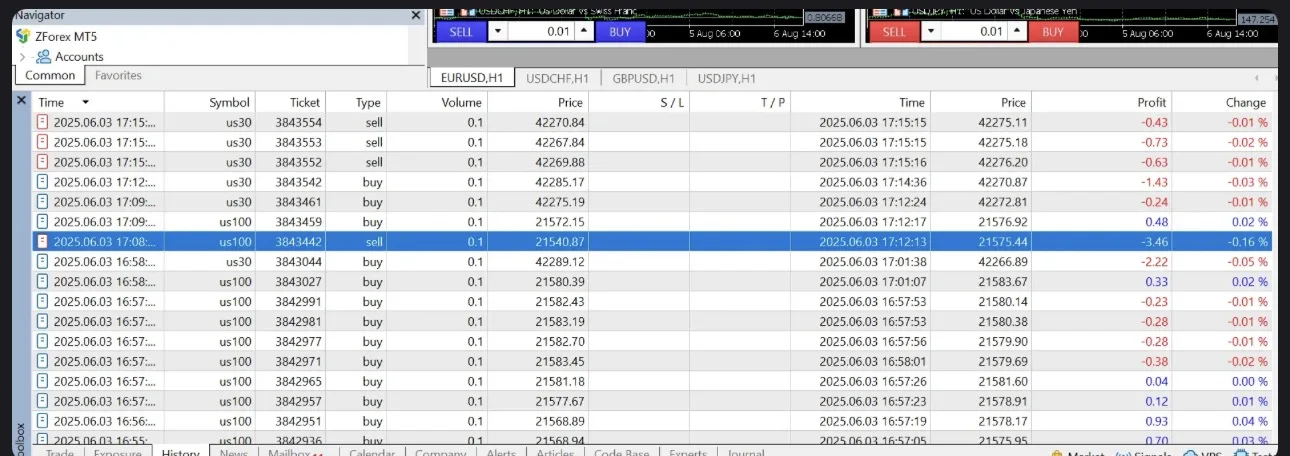Image resolution: width=1290 pixels, height=456 pixels.
Task: Click the selected row's sell deal icon
Action: [42, 242]
